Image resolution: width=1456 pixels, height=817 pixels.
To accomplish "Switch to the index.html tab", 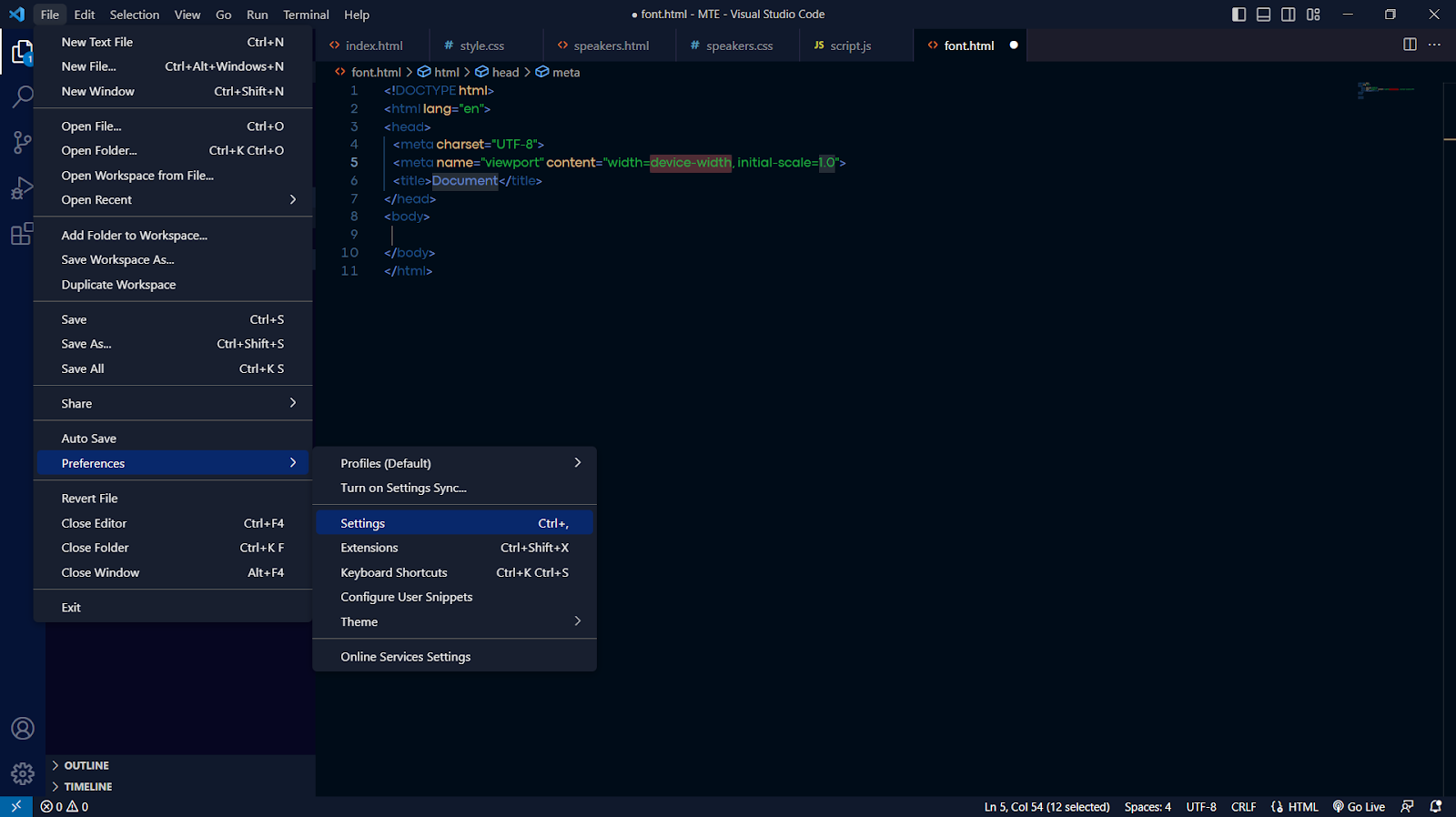I will (x=372, y=45).
